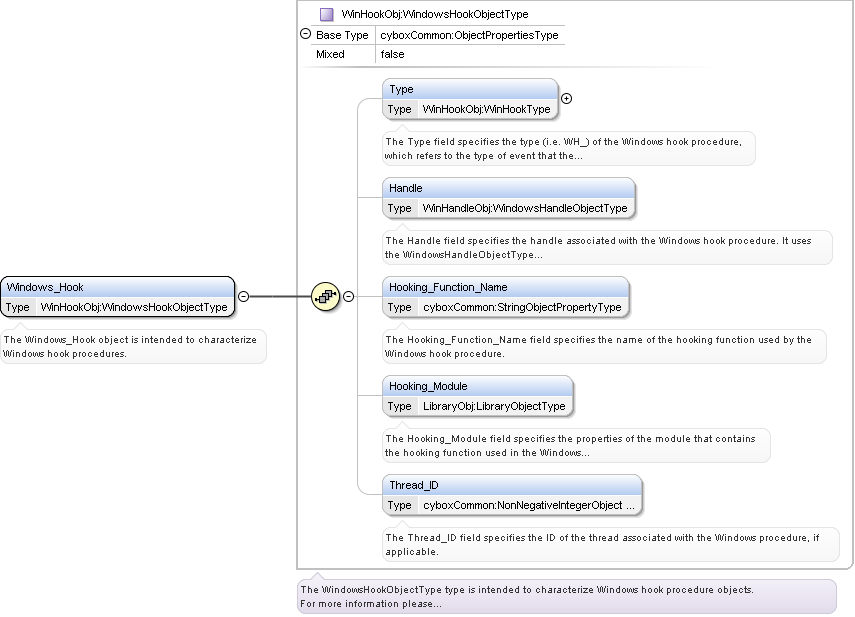855x617 pixels.
Task: Select the Thread_ID element
Action: (x=512, y=495)
